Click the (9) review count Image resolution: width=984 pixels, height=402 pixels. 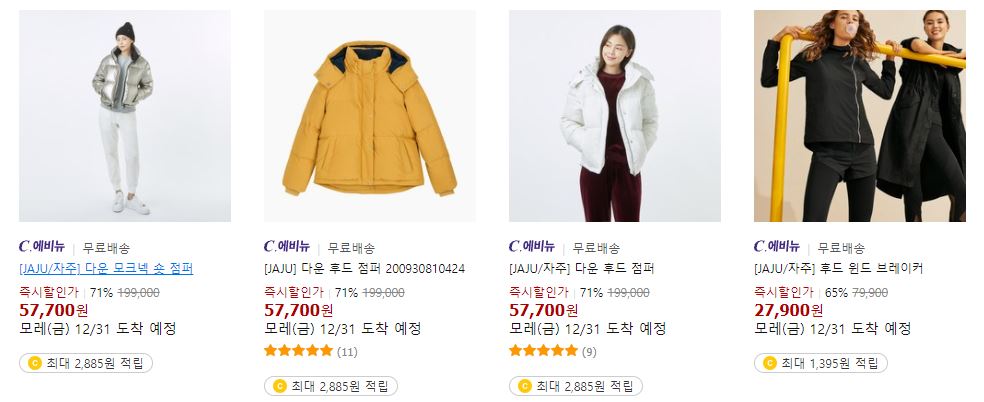589,352
